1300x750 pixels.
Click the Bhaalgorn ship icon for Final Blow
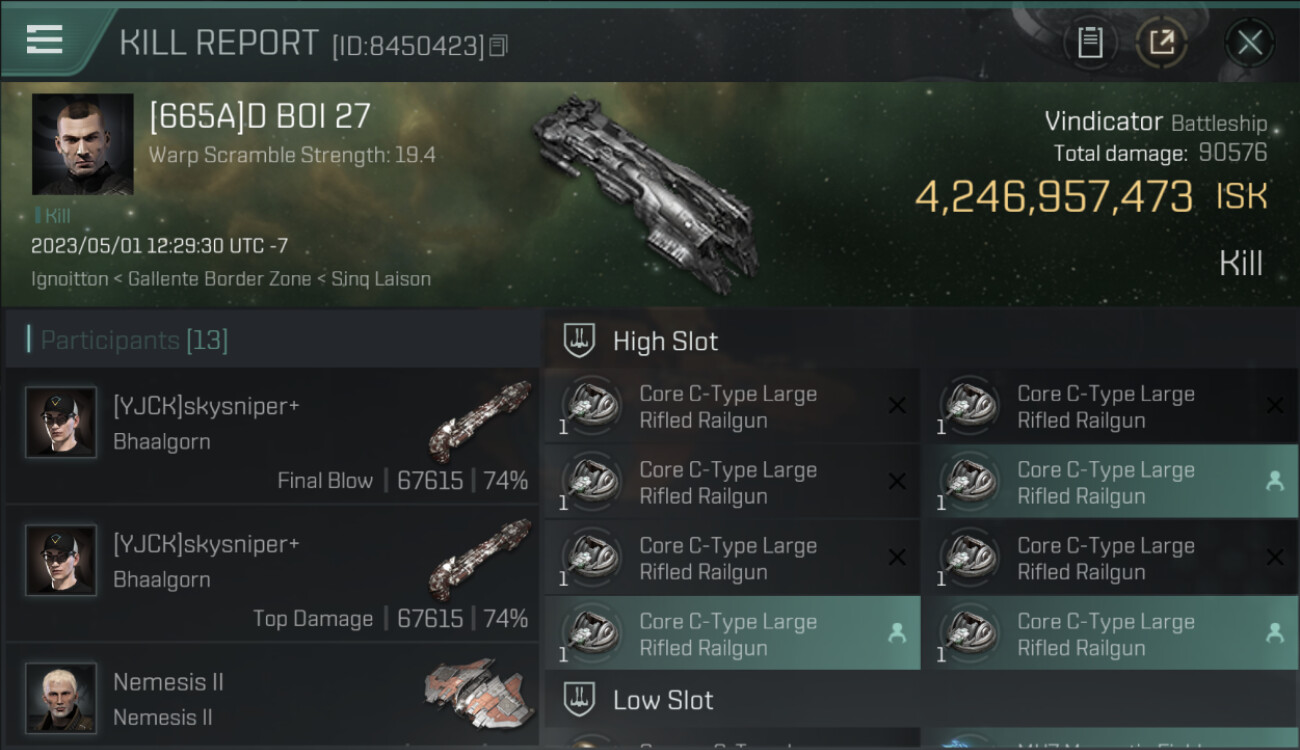pos(481,419)
